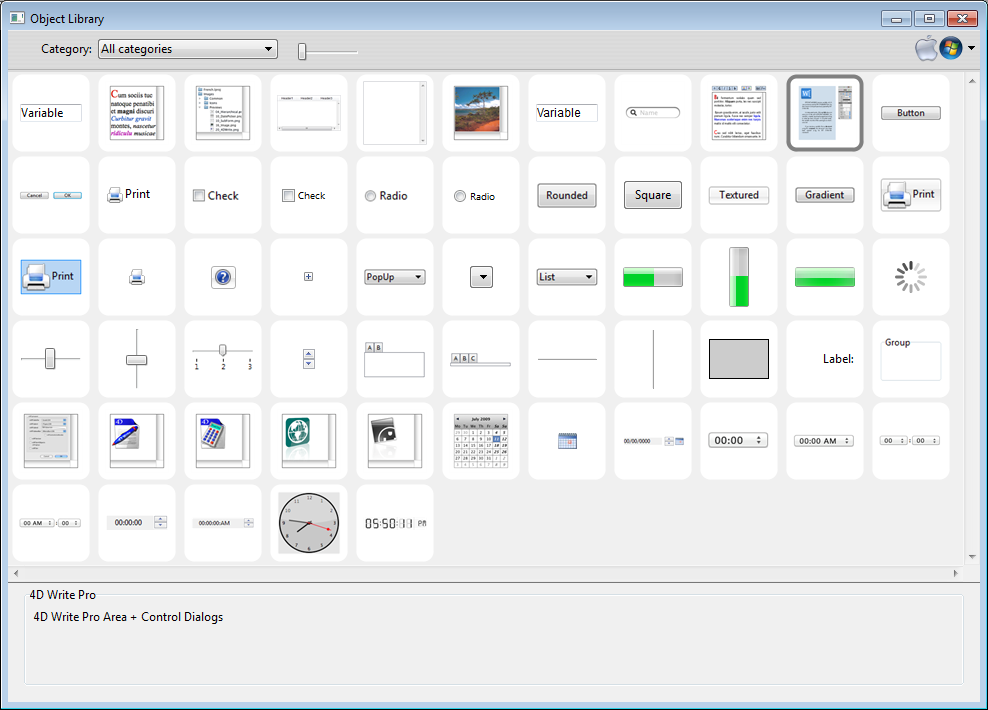This screenshot has width=988, height=710.
Task: Select the digital clock display object
Action: click(x=395, y=523)
